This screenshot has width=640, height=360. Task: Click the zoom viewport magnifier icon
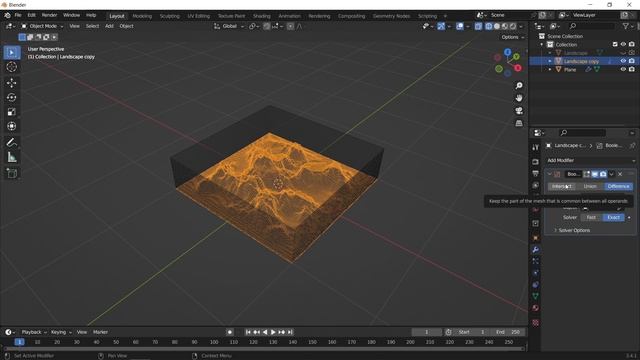click(519, 86)
